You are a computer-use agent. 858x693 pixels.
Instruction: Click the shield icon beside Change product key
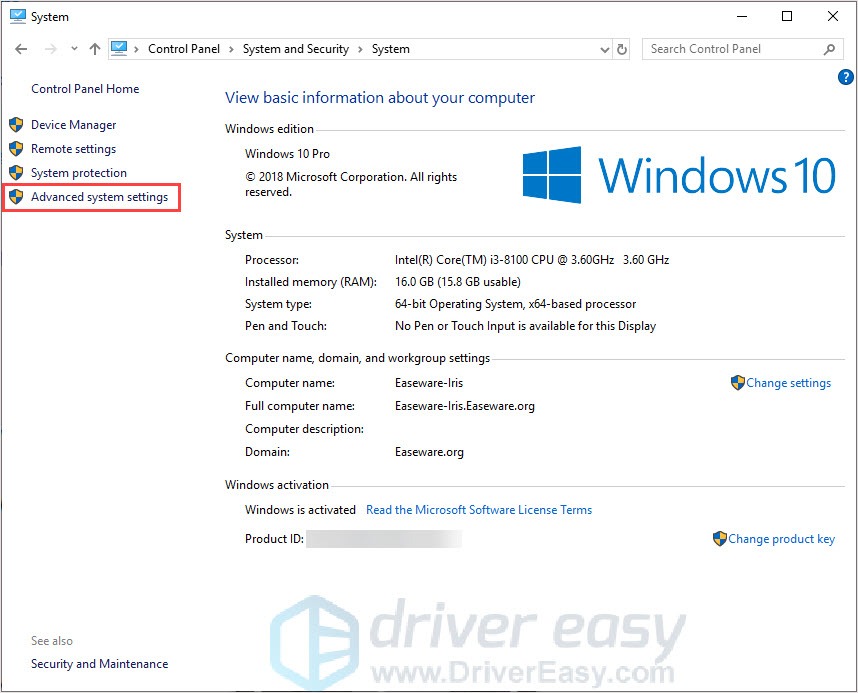tap(721, 538)
